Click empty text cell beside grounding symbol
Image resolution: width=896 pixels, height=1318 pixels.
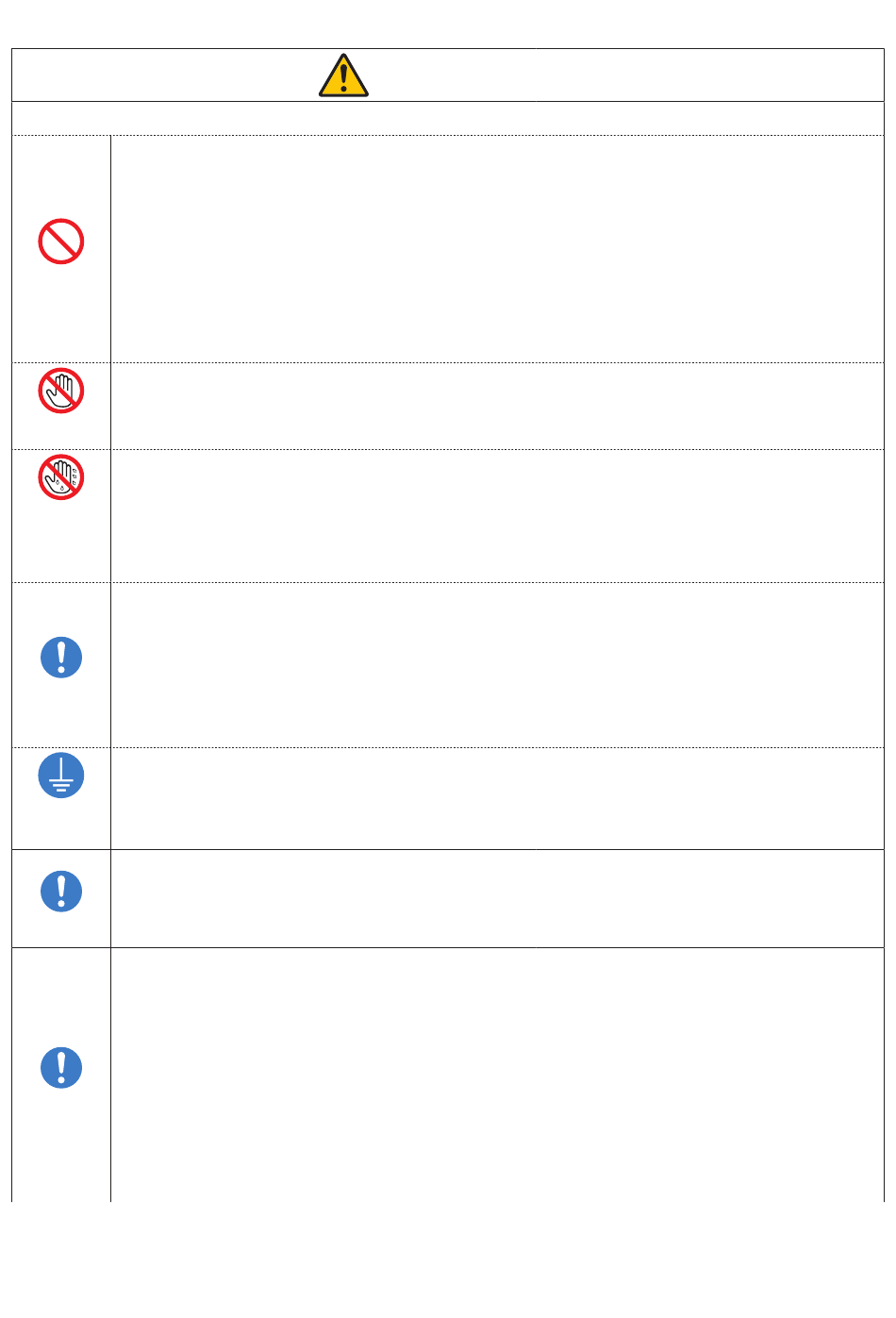tap(497, 798)
